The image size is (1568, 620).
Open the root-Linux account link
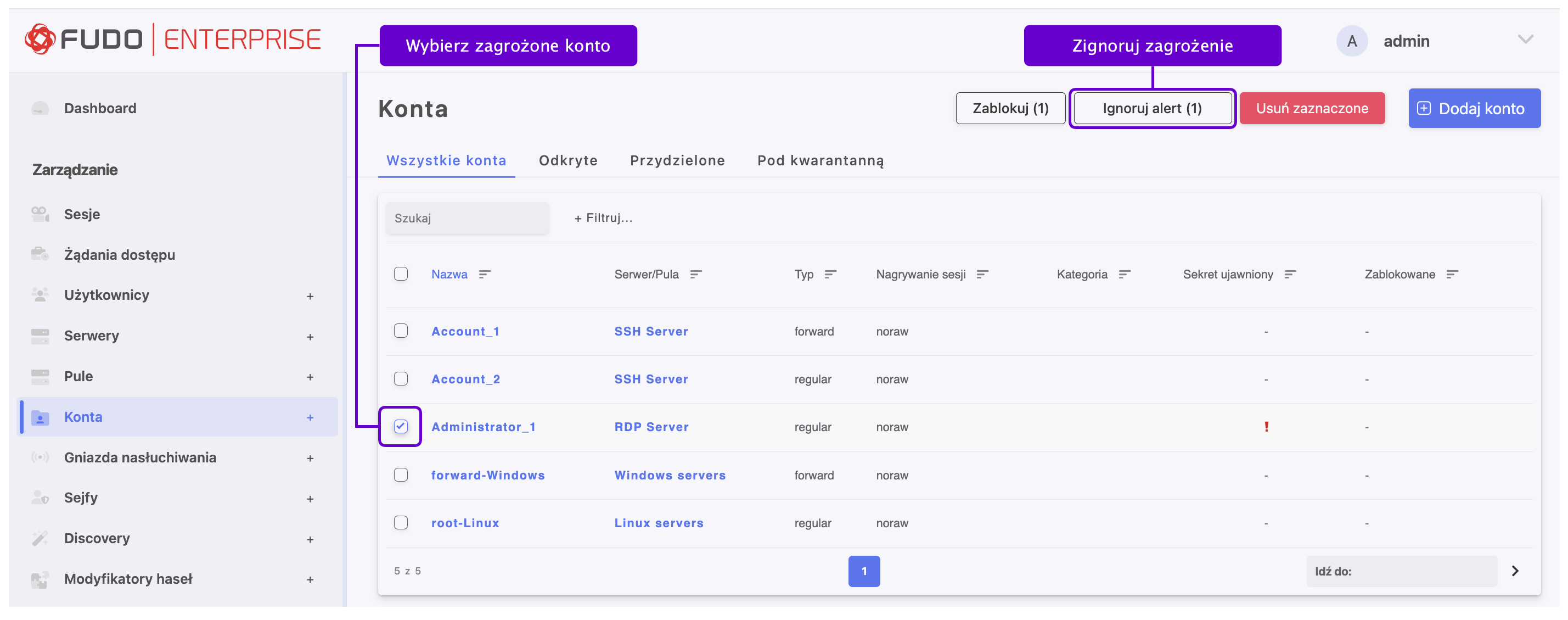pyautogui.click(x=465, y=523)
